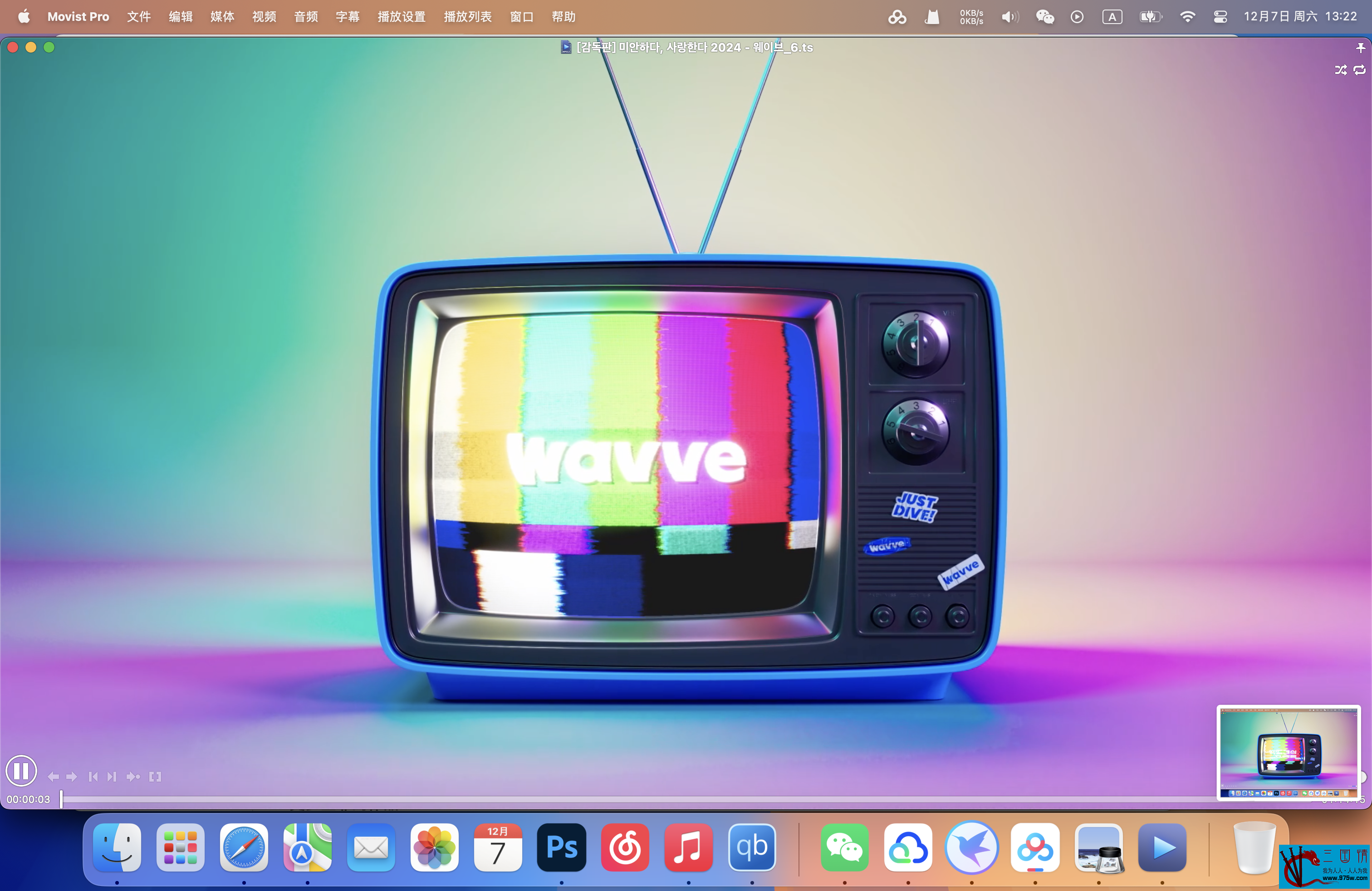Pause the video with the round pause button

(21, 770)
